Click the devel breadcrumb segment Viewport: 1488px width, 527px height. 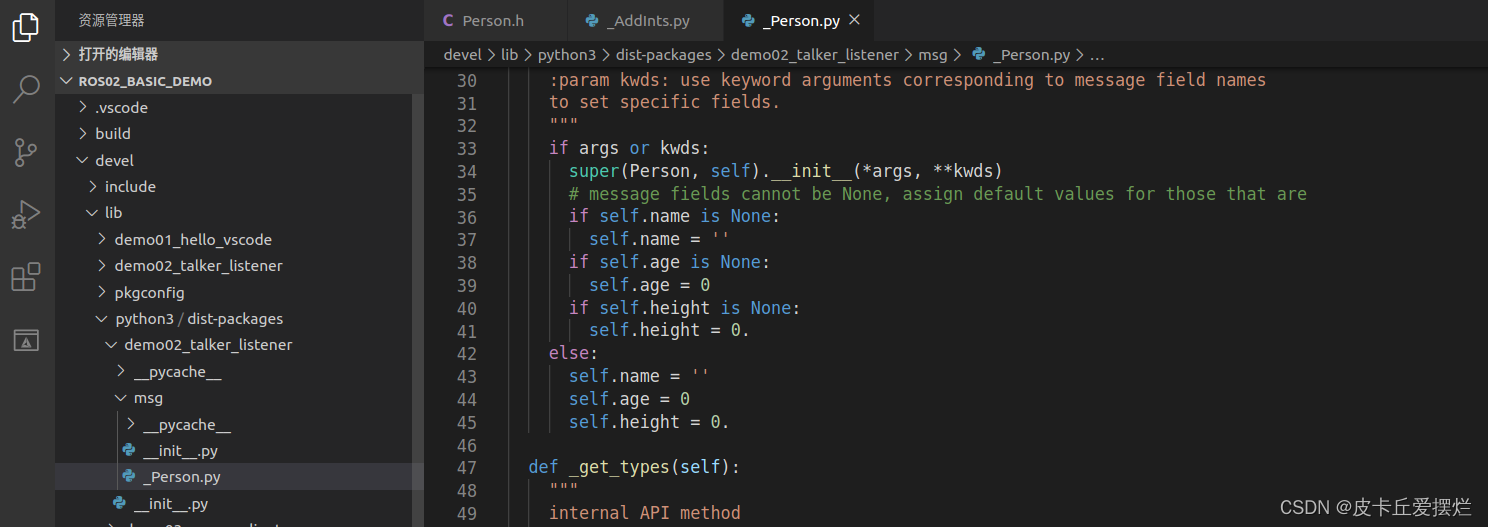click(x=463, y=55)
